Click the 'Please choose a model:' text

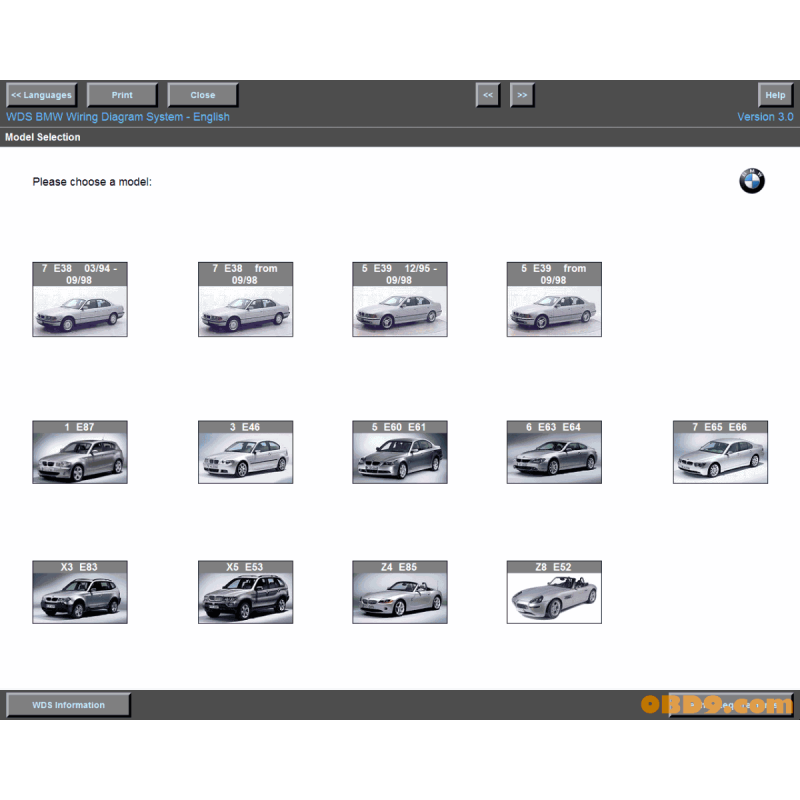click(x=92, y=182)
